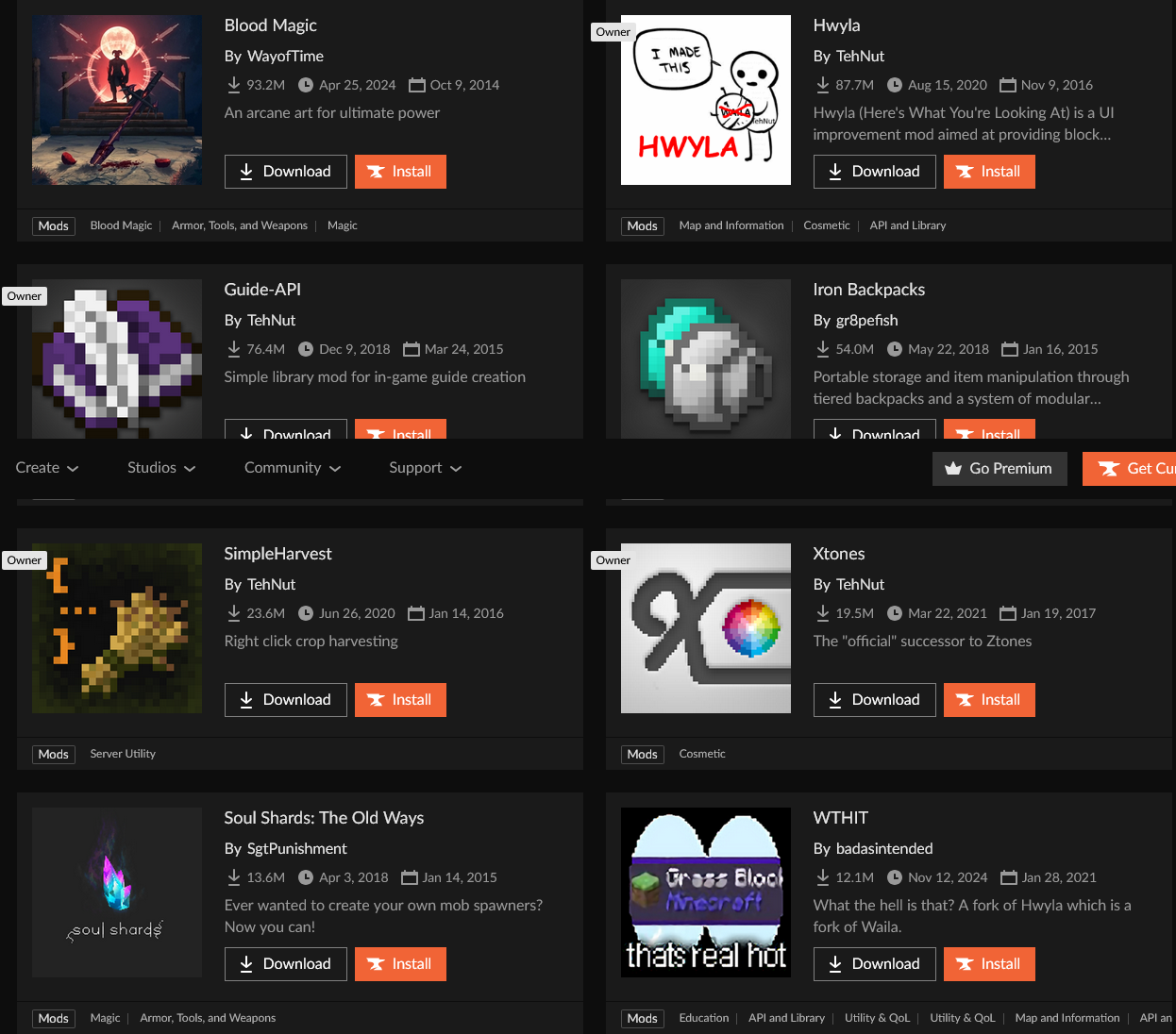Click the WTHIT Grass Block icon
This screenshot has height=1034, width=1176.
(x=706, y=892)
